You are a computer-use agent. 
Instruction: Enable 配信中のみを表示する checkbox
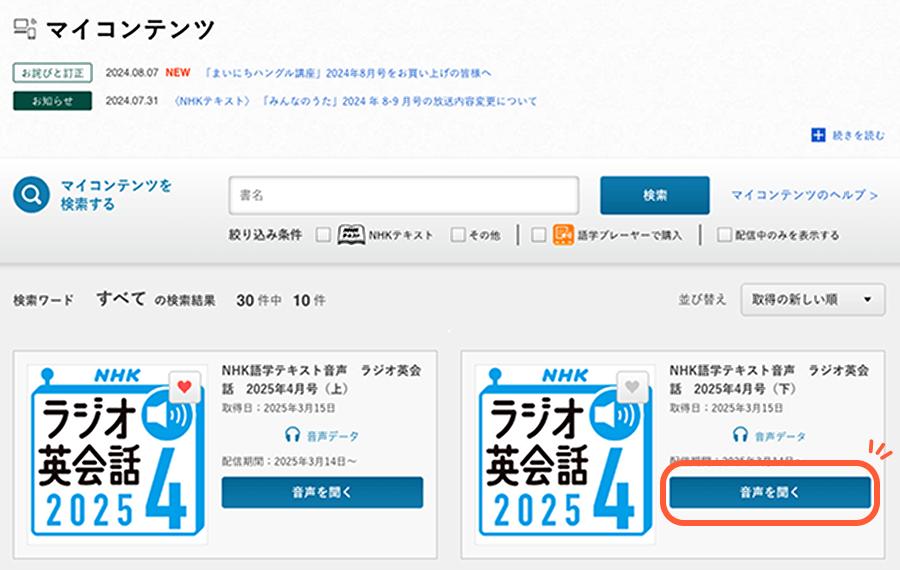[x=724, y=234]
